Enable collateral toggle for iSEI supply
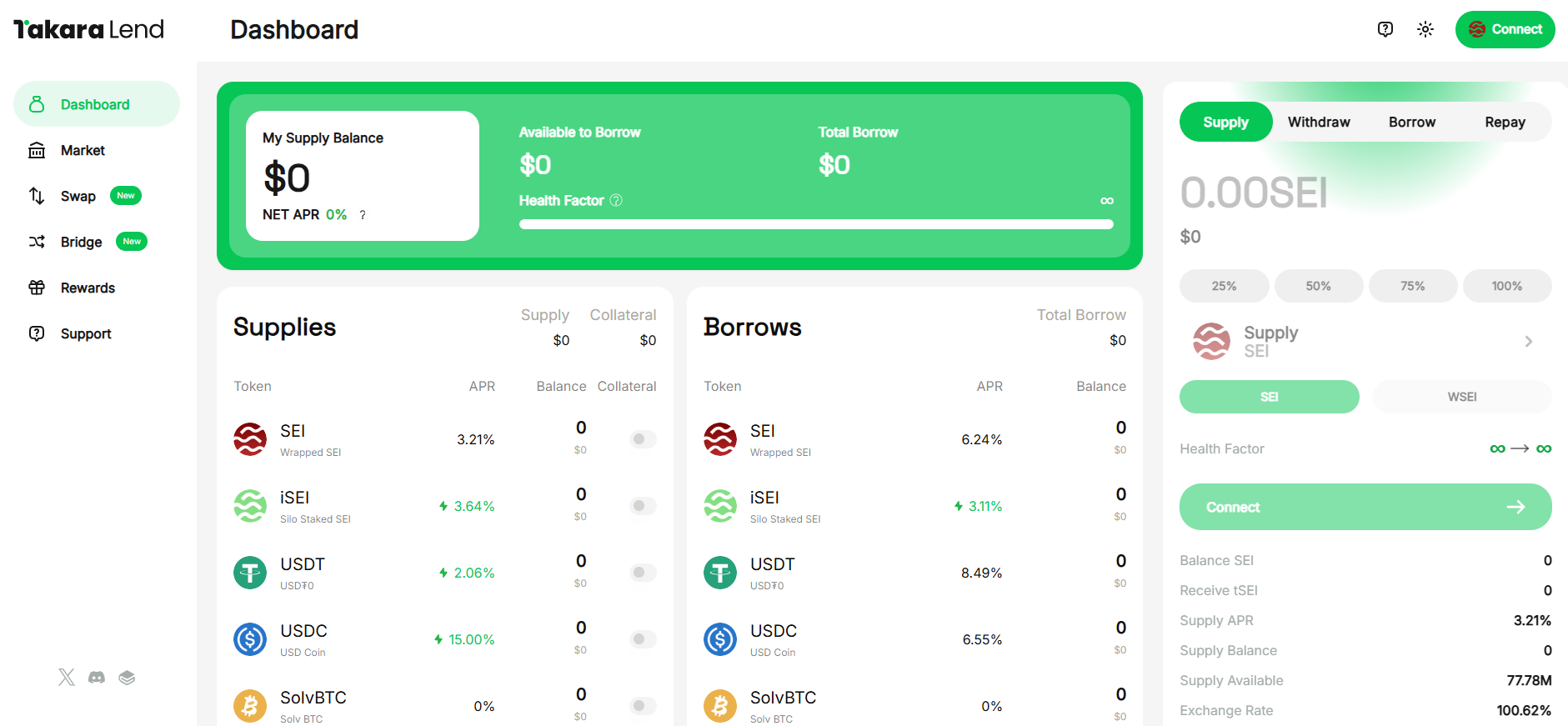This screenshot has height=726, width=1568. tap(642, 506)
